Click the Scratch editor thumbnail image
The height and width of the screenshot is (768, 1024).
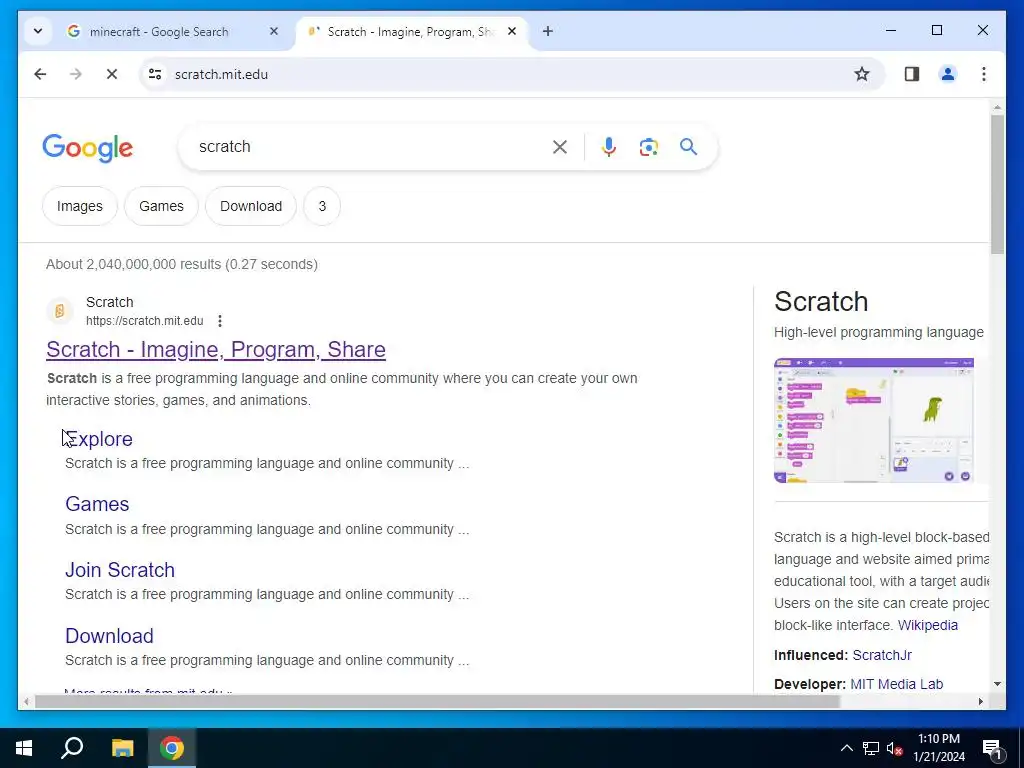(x=874, y=421)
